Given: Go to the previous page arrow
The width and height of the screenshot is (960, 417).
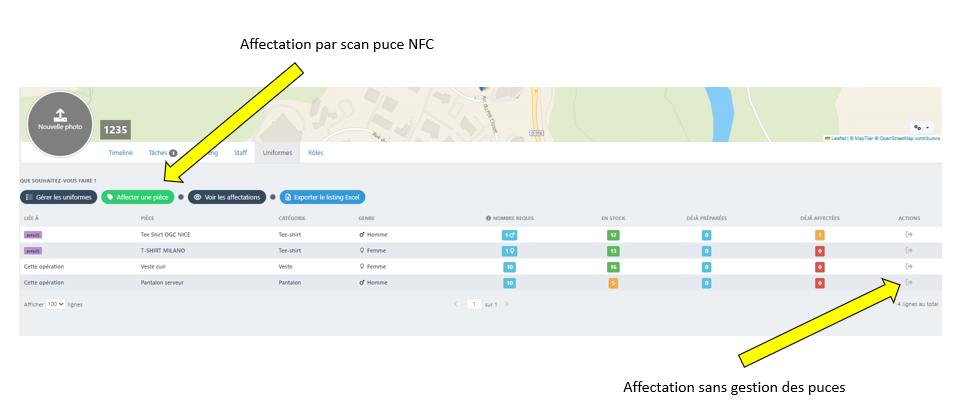Looking at the screenshot, I should [456, 303].
